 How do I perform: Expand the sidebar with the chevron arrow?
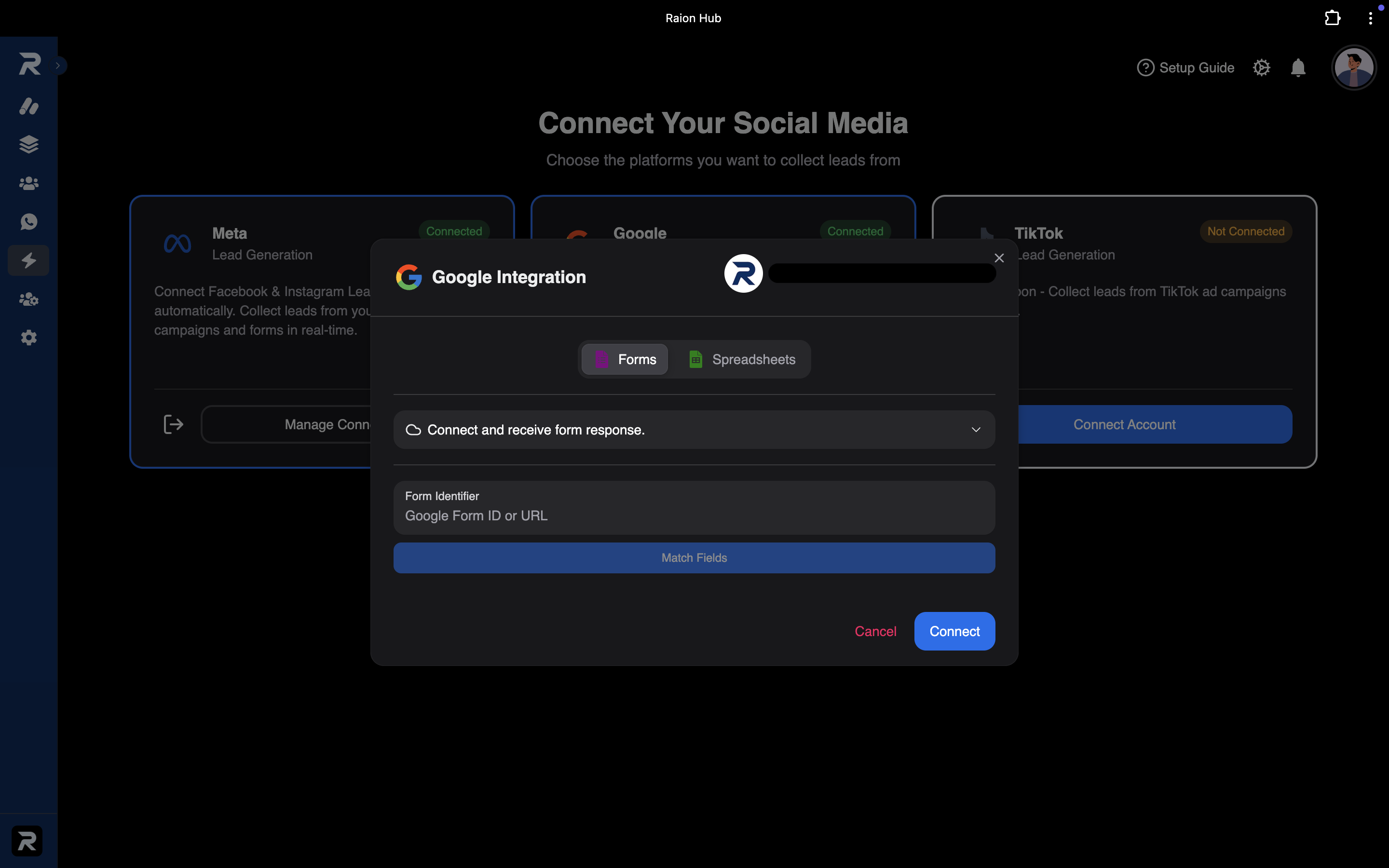click(x=58, y=66)
